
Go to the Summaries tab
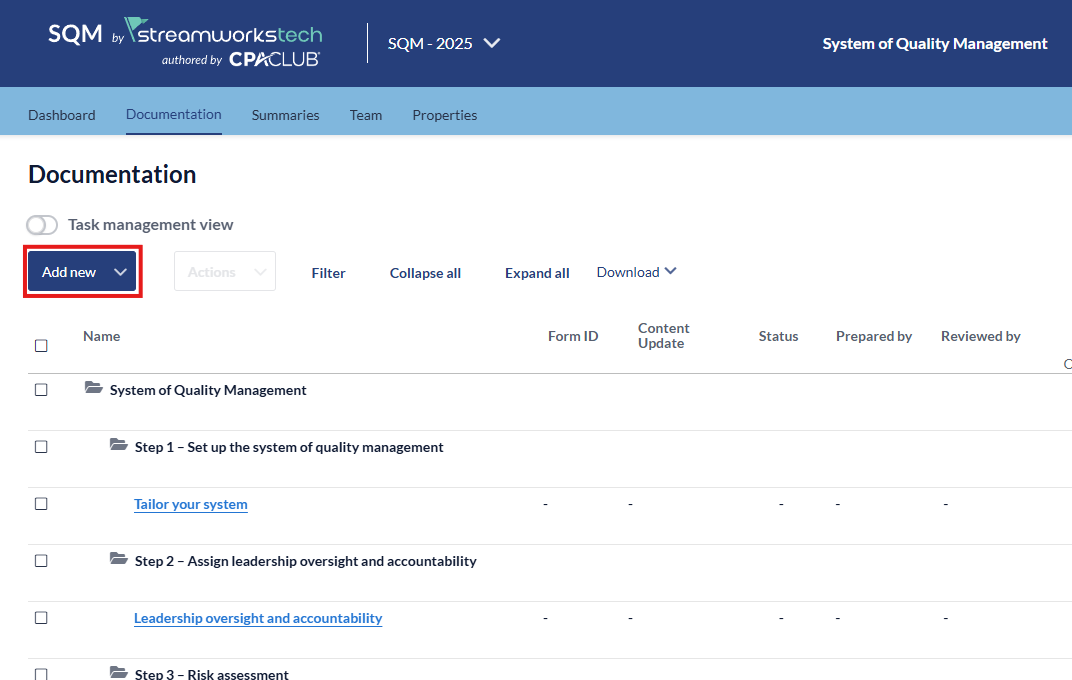[x=285, y=115]
